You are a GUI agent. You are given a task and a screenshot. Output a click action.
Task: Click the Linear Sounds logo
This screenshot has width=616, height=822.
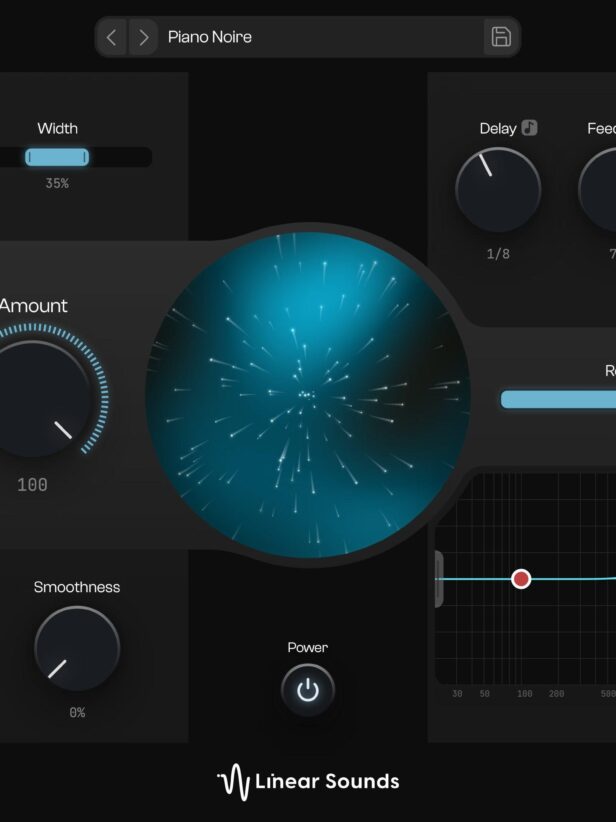tap(308, 782)
